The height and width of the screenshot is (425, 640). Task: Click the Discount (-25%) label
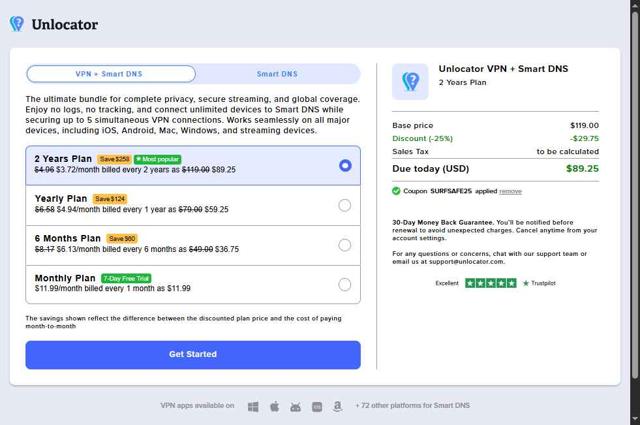tap(422, 138)
